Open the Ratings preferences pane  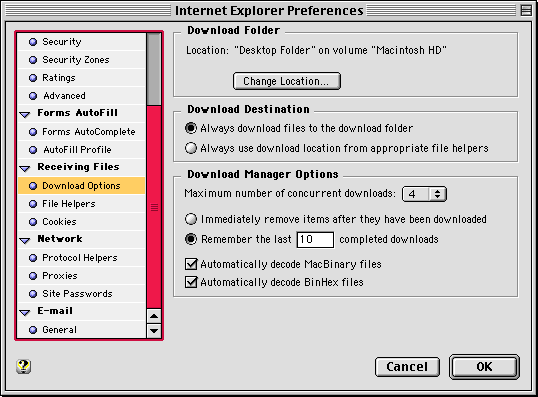click(x=82, y=78)
